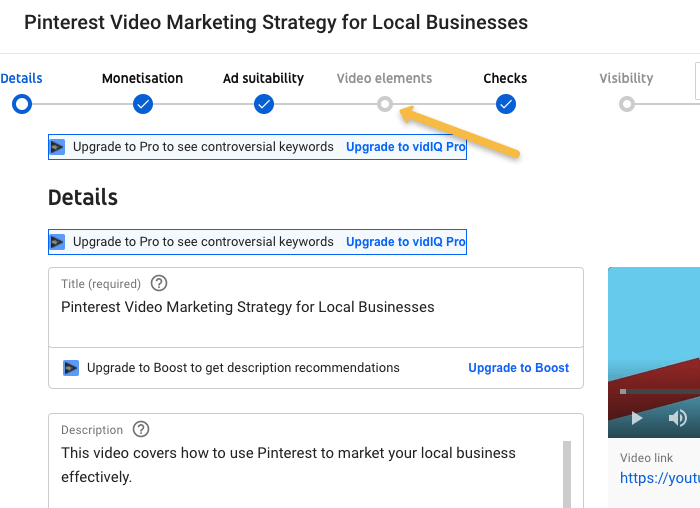The width and height of the screenshot is (700, 508).
Task: Play the video preview
Action: click(637, 418)
